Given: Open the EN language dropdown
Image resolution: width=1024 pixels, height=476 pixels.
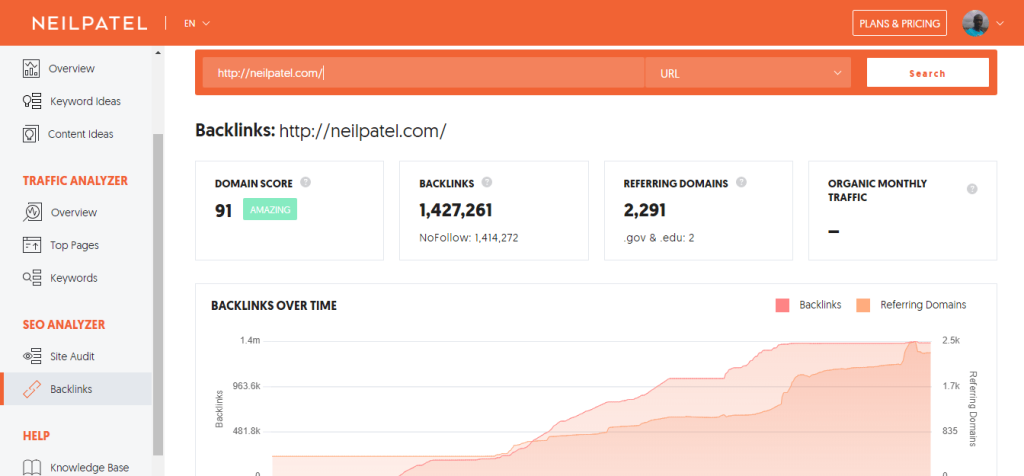Looking at the screenshot, I should pos(196,23).
